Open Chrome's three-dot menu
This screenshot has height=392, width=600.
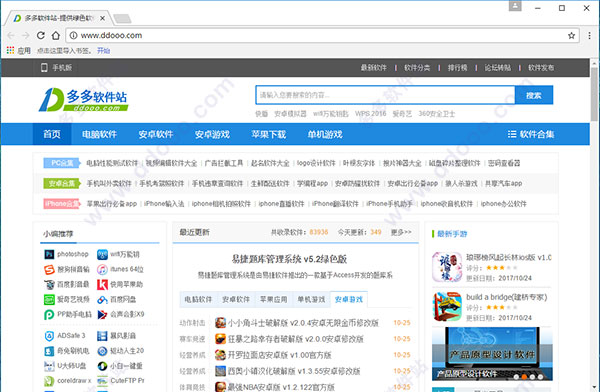coord(589,36)
